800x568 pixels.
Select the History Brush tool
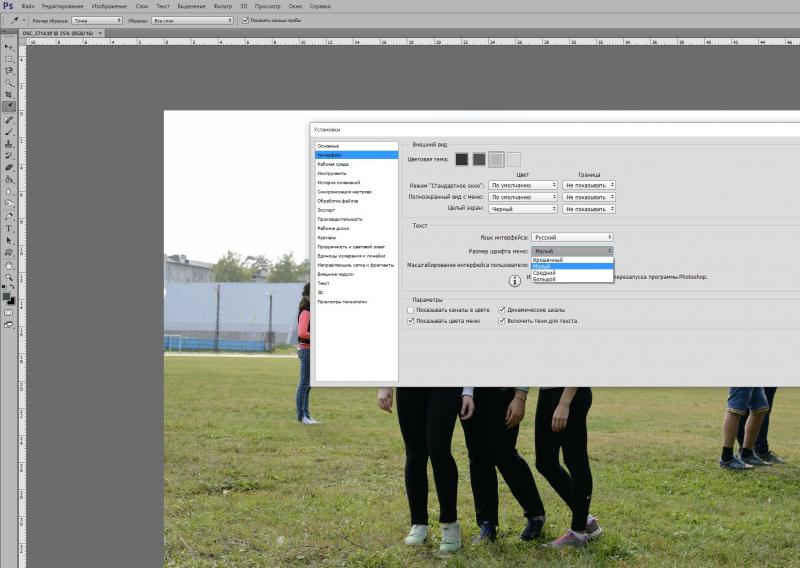[9, 156]
